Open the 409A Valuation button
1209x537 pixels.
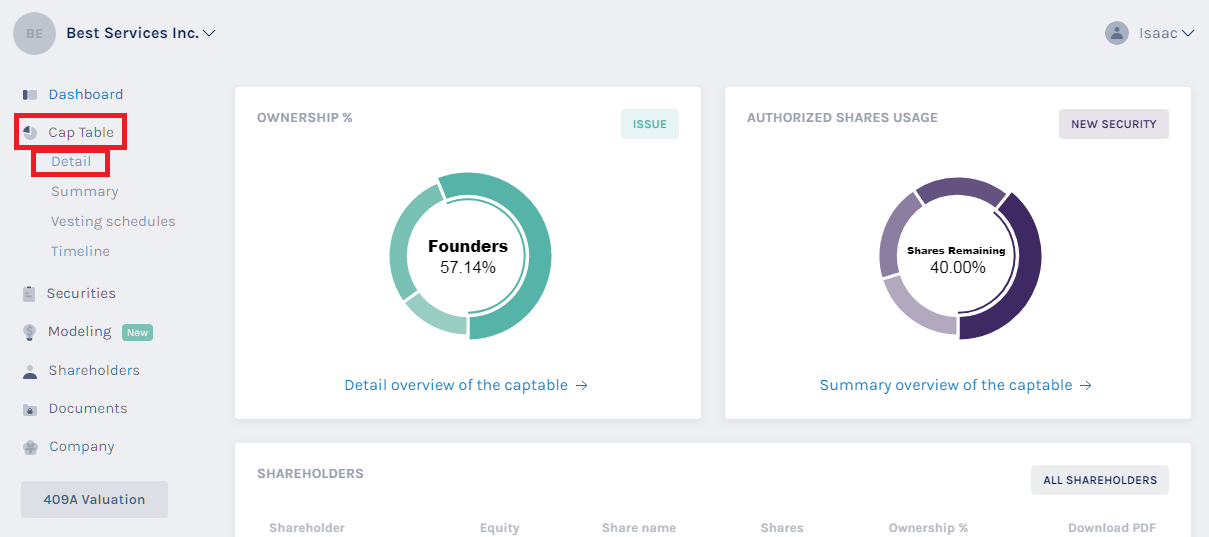click(94, 500)
